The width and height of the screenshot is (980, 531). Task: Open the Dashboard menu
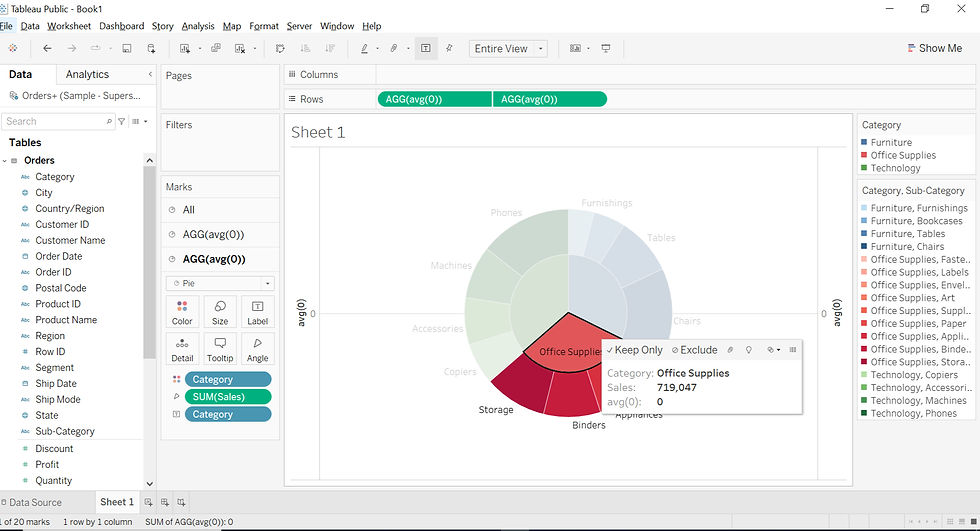121,26
